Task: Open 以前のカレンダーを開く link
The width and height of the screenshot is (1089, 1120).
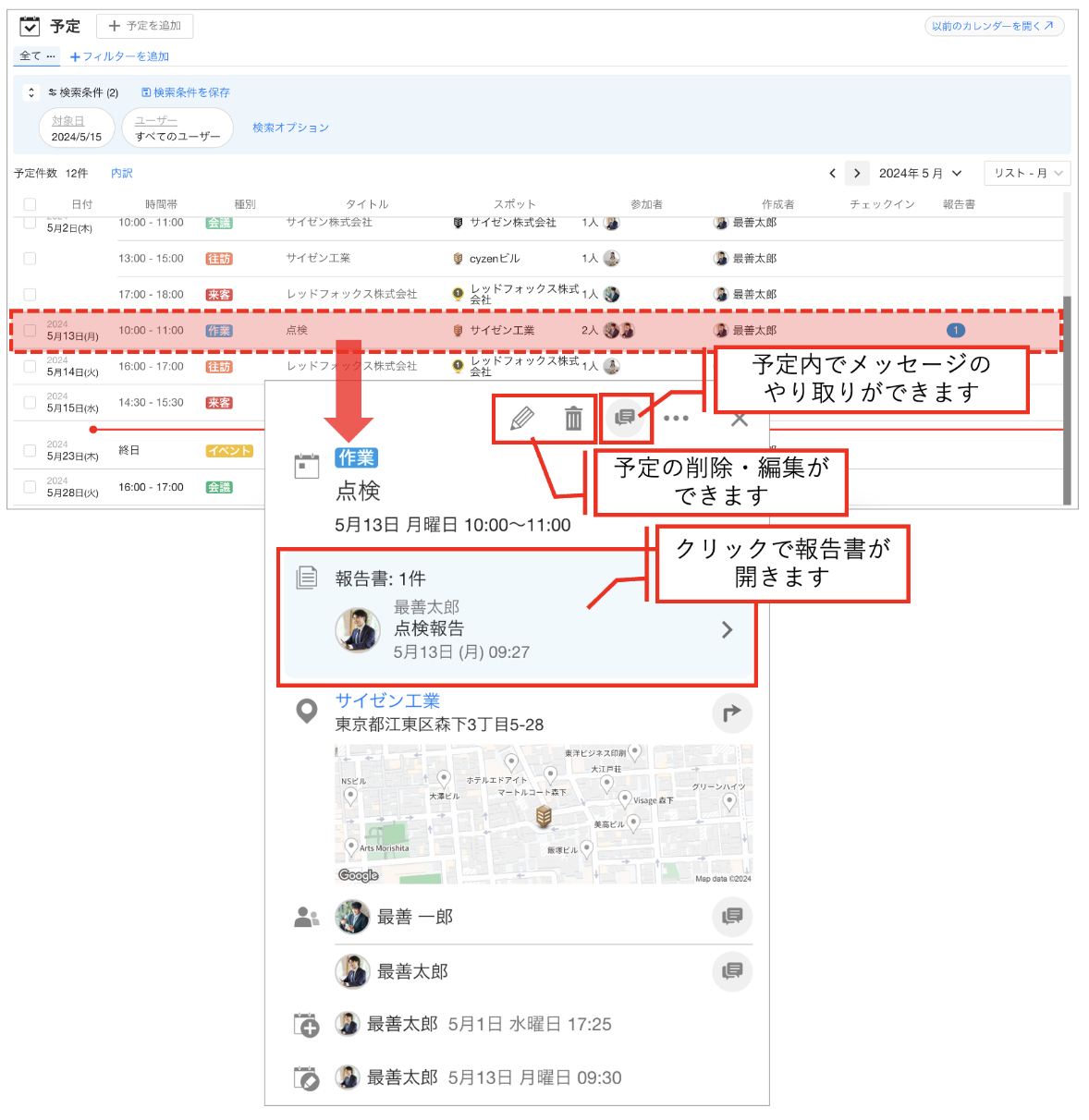Action: [994, 26]
